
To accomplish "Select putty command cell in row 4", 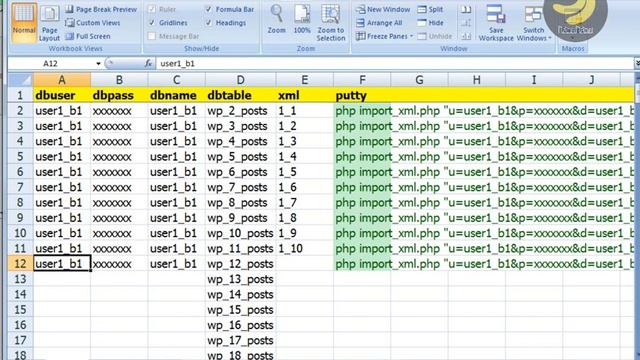I will point(362,141).
